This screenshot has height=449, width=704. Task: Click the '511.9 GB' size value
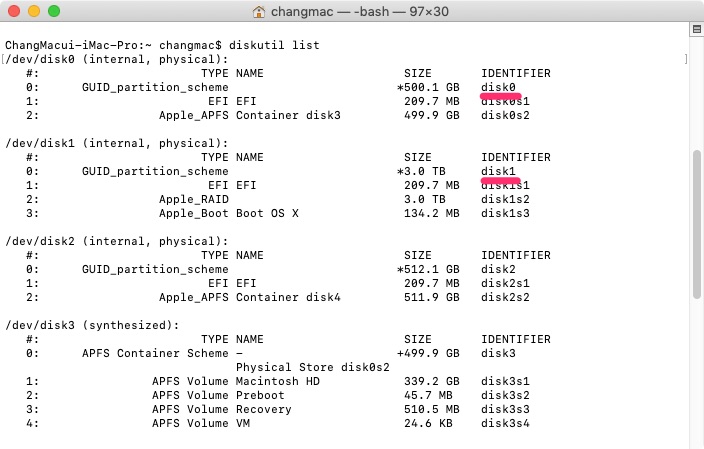click(432, 297)
